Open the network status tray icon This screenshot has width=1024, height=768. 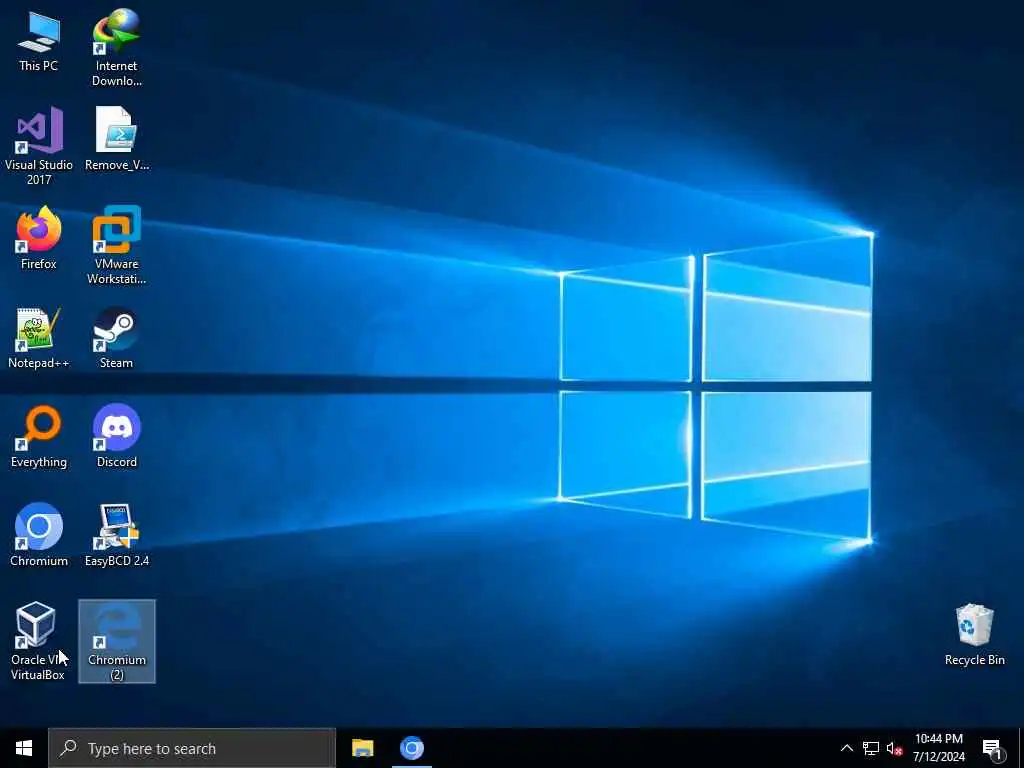[x=871, y=748]
